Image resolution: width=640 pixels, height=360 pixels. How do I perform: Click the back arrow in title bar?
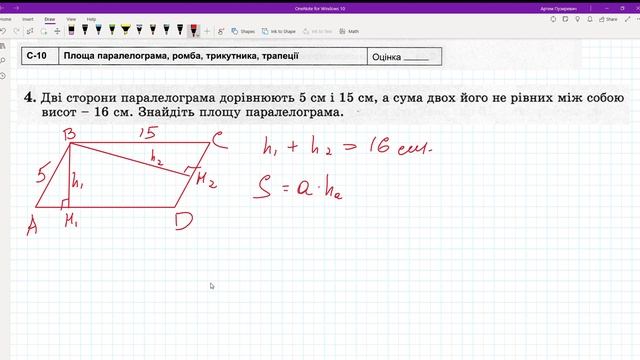click(2, 8)
